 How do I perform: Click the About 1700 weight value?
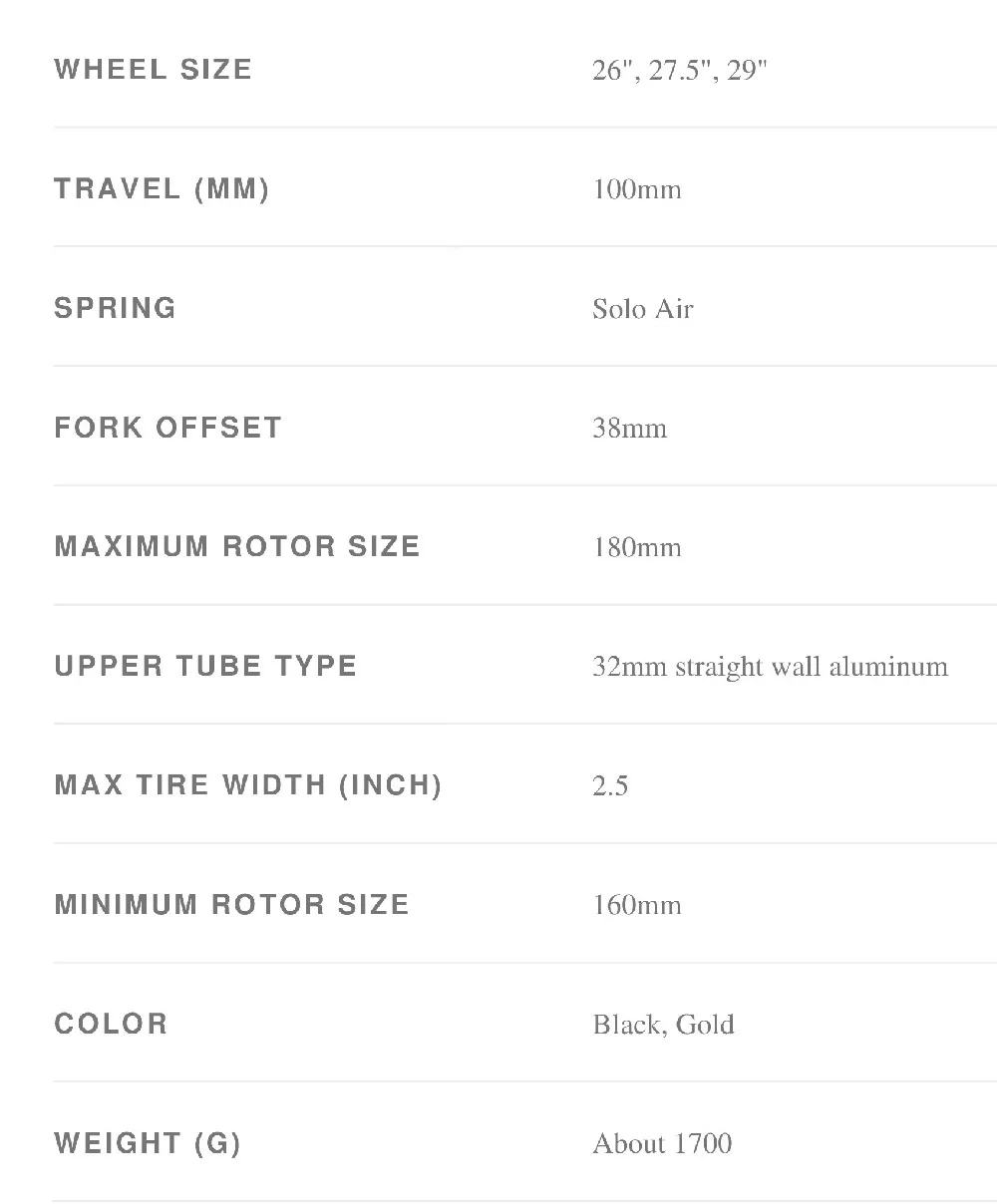[x=662, y=1143]
